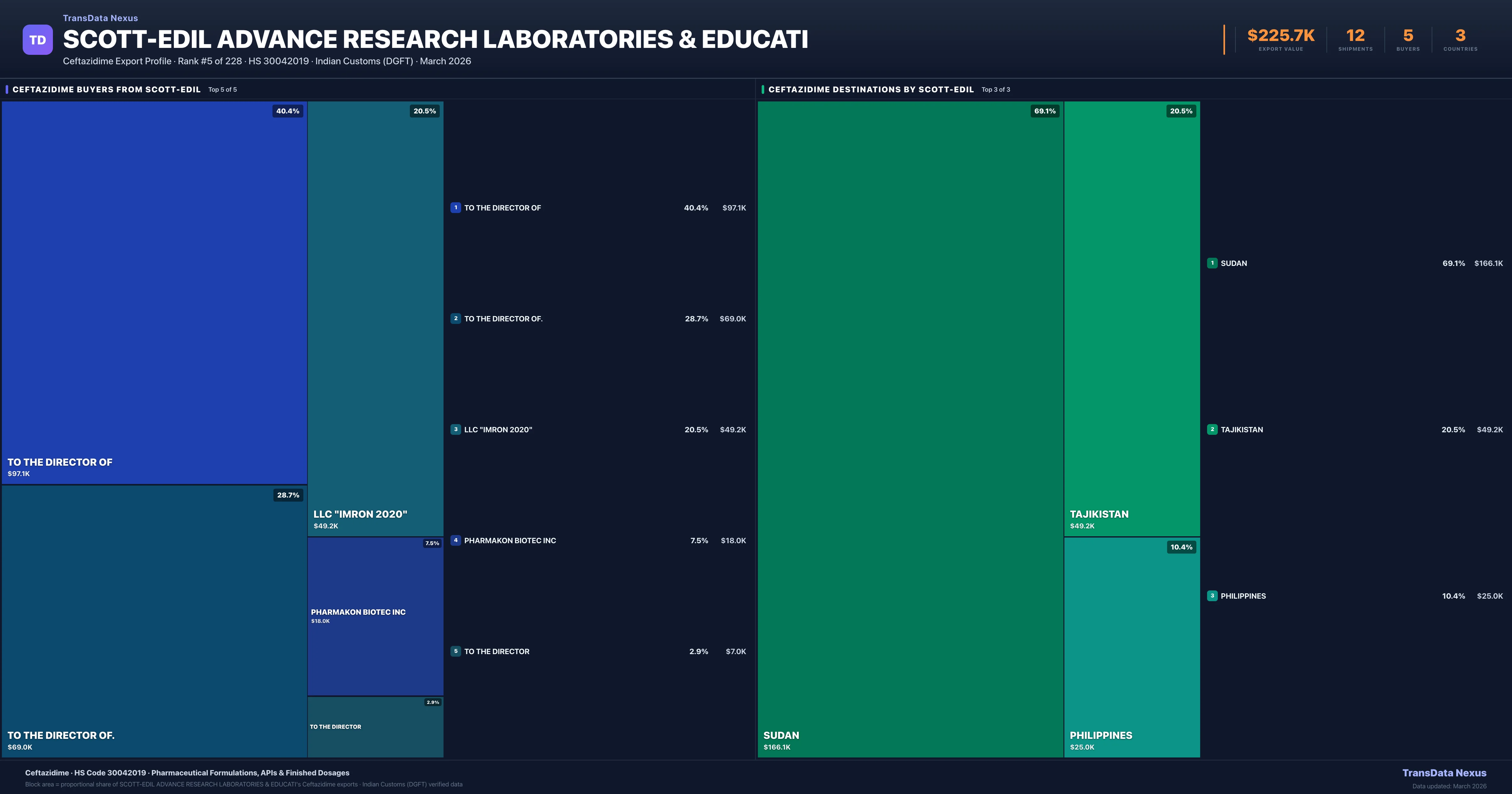
Task: Click the $225.7K export value stat
Action: pyautogui.click(x=1281, y=36)
